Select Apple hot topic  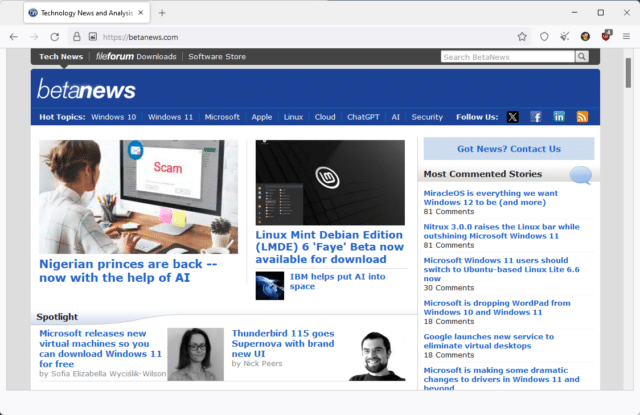pos(262,117)
